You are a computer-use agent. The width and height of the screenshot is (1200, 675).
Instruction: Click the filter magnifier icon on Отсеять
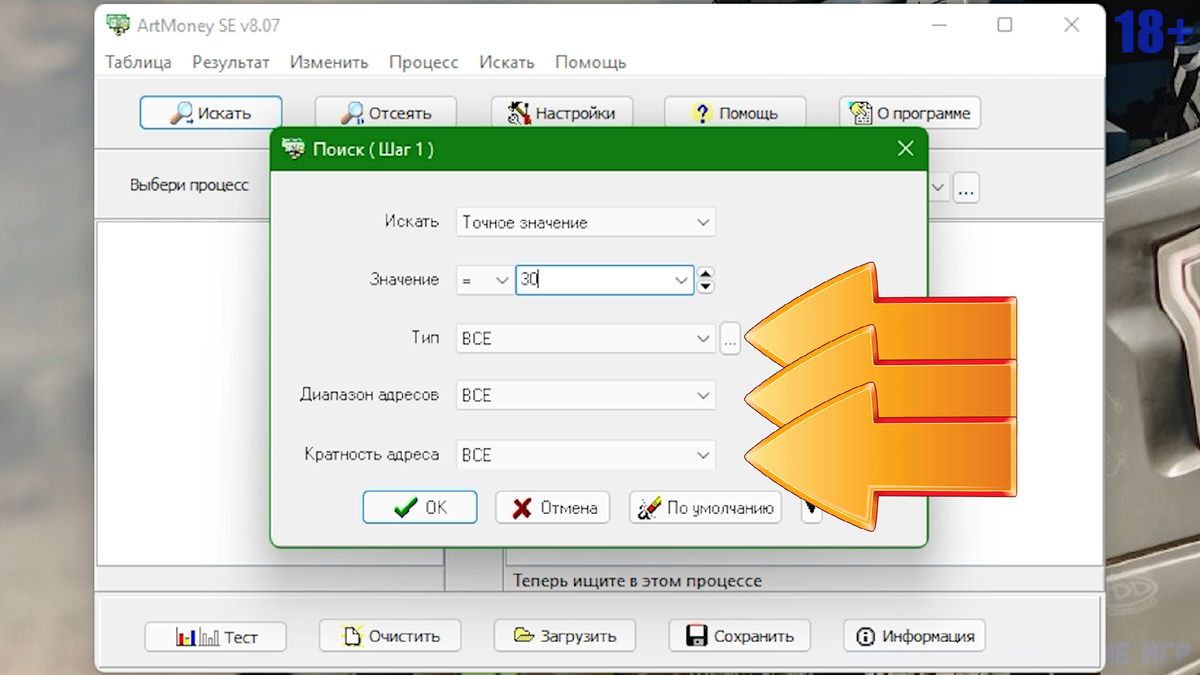[x=352, y=113]
